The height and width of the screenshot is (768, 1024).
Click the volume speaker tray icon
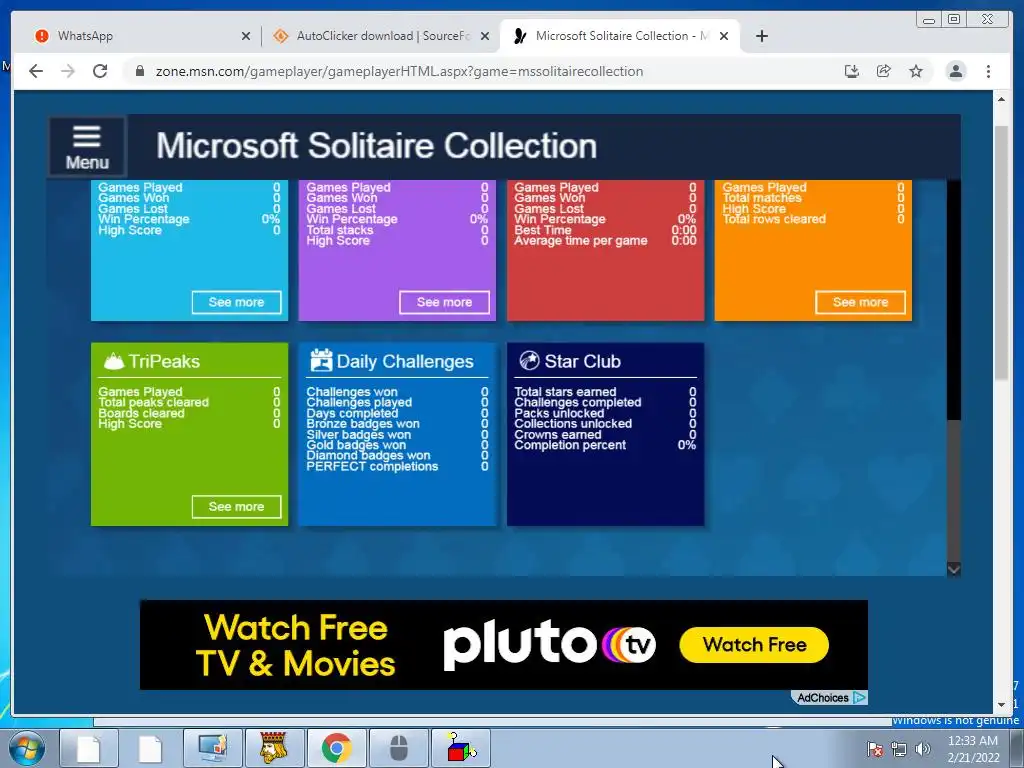pos(923,749)
